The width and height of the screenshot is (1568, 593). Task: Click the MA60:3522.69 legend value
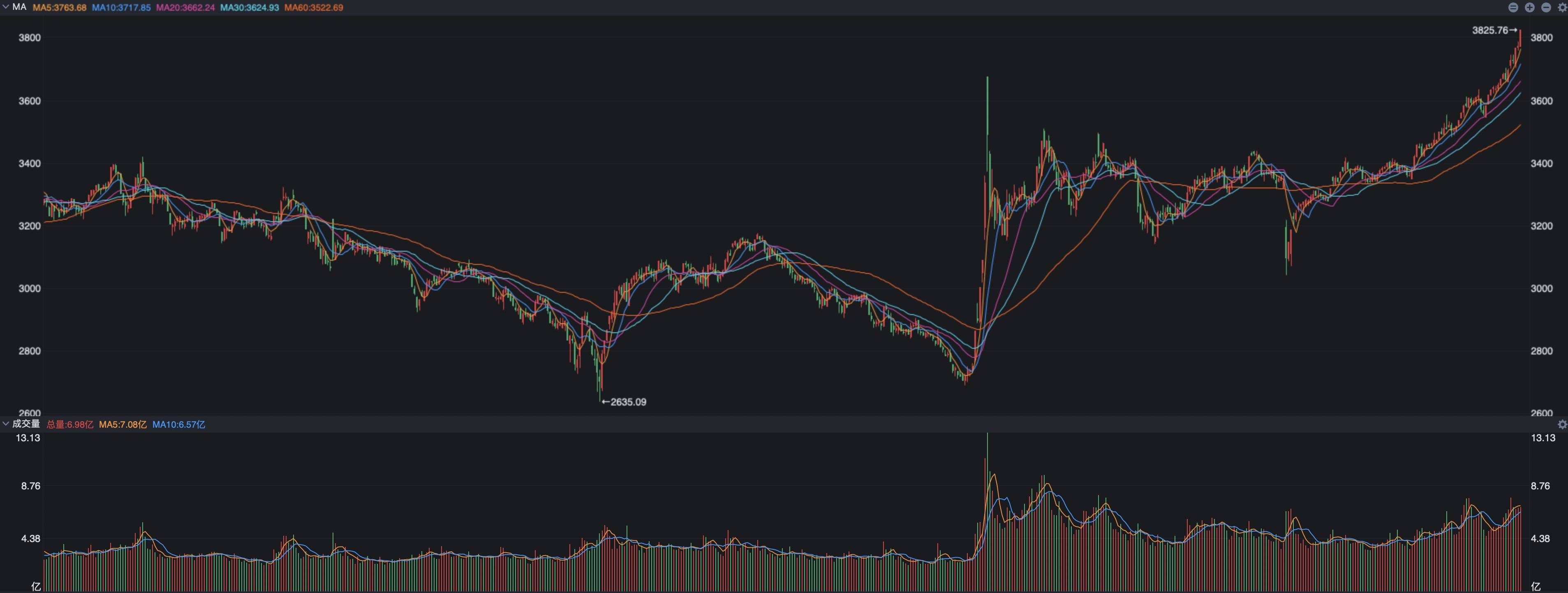pyautogui.click(x=314, y=8)
